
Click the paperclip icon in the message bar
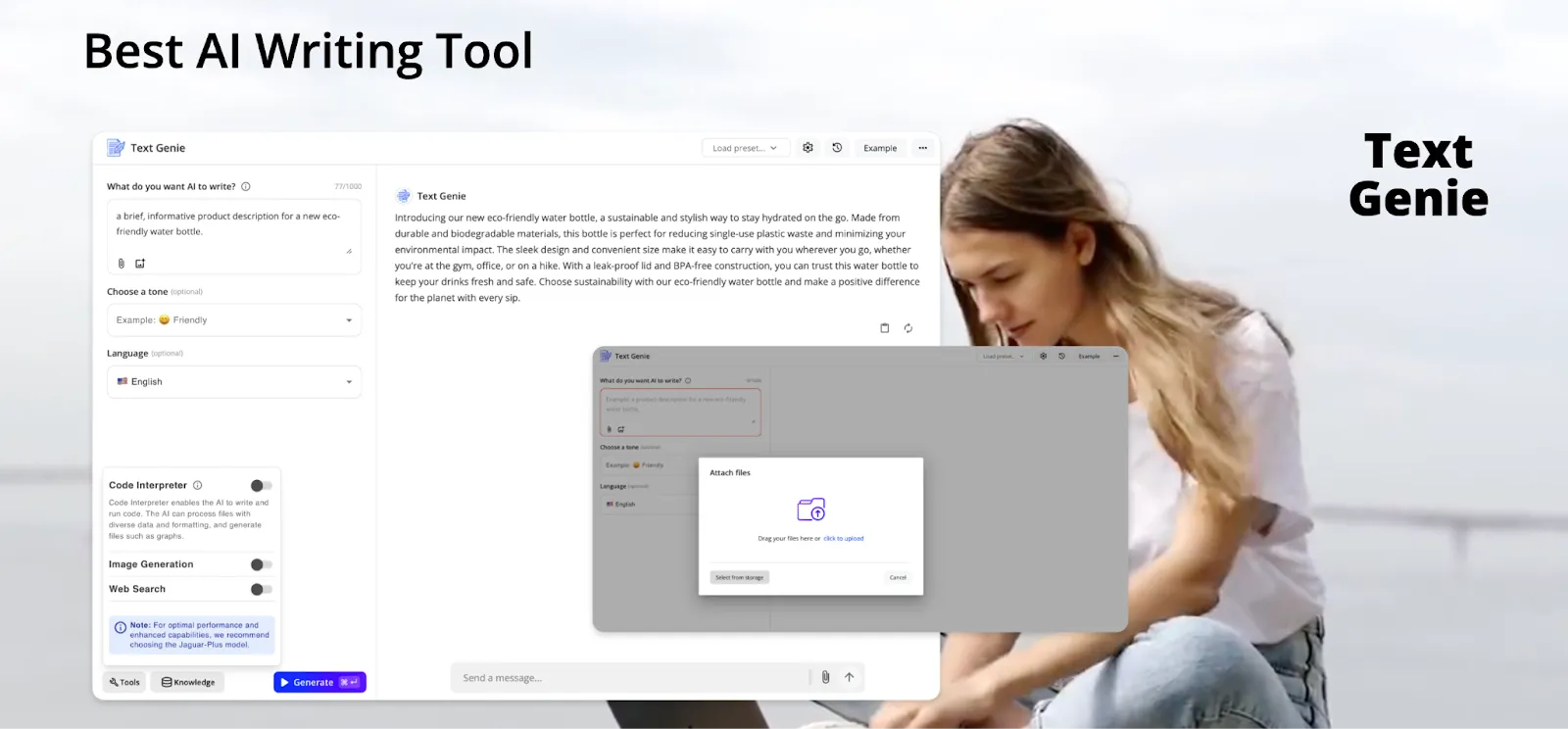825,677
